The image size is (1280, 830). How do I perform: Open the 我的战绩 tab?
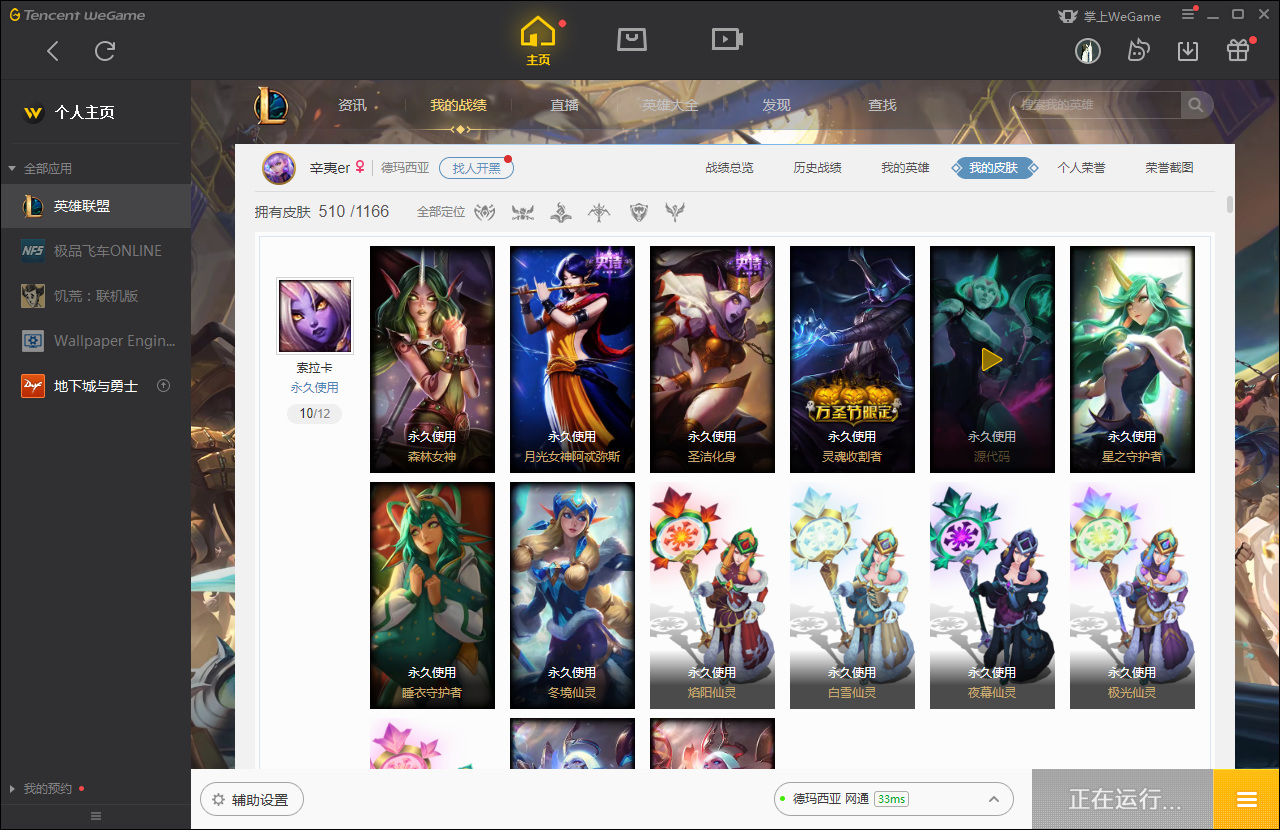[x=459, y=105]
